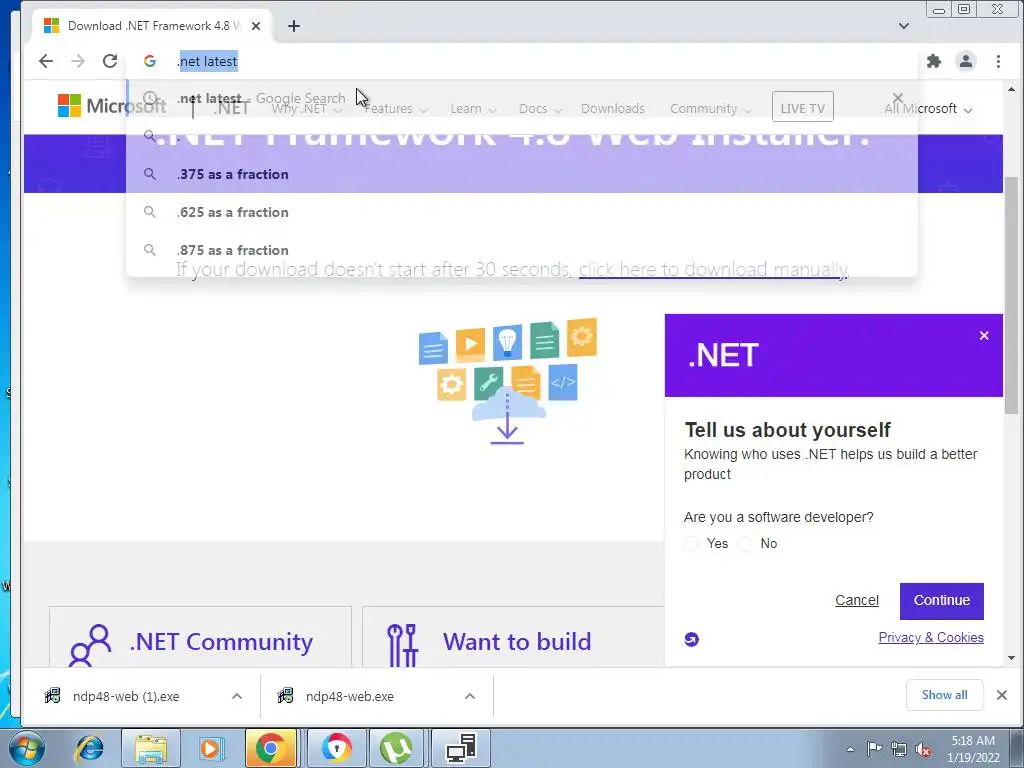This screenshot has height=768, width=1024.
Task: Click the LIVE TV button
Action: click(803, 107)
